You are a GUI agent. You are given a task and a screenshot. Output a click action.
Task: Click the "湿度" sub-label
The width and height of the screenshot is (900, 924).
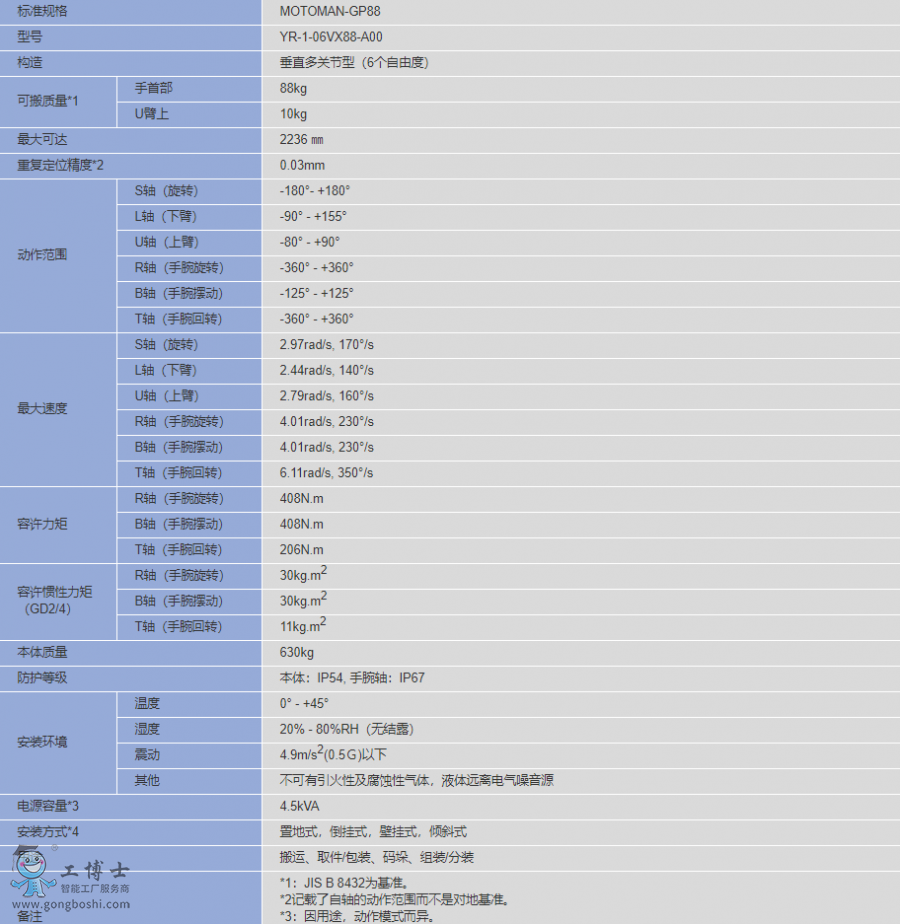pyautogui.click(x=147, y=729)
